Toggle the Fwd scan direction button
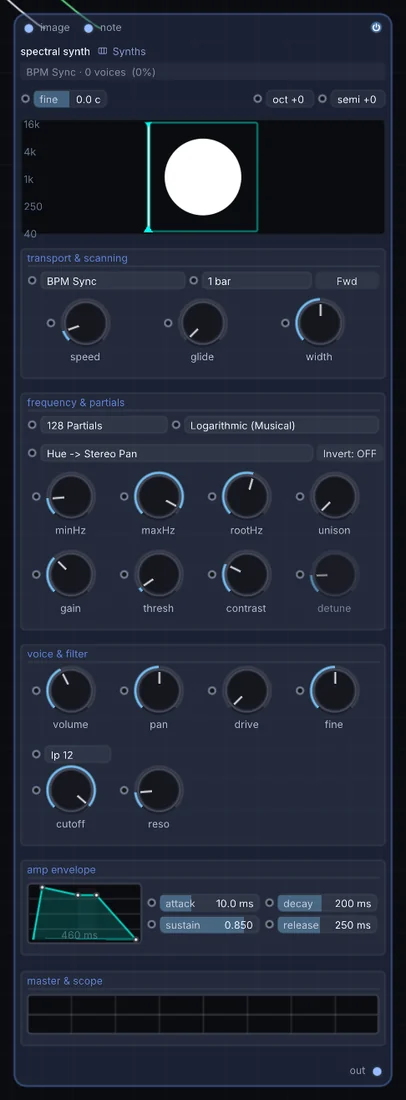The width and height of the screenshot is (406, 1100). [346, 281]
